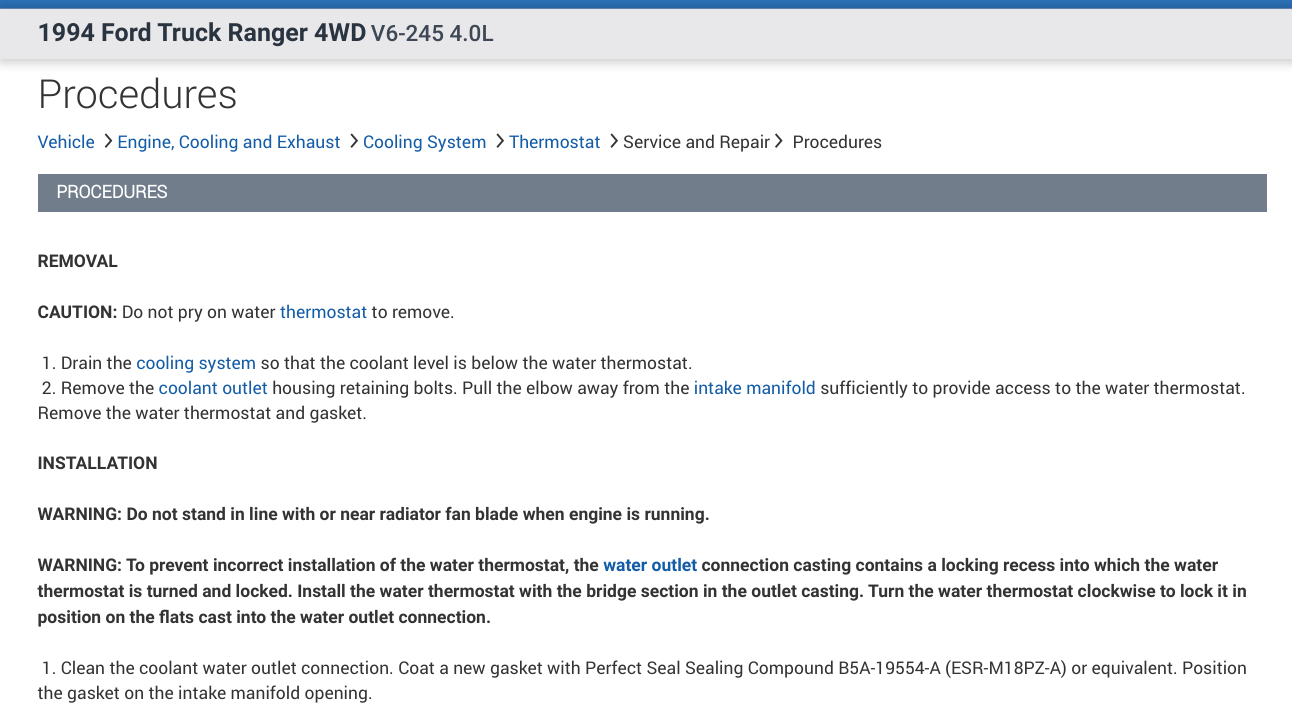Click the gray PROCEDURES section header bar
Screen dimensions: 1292x719
click(652, 192)
